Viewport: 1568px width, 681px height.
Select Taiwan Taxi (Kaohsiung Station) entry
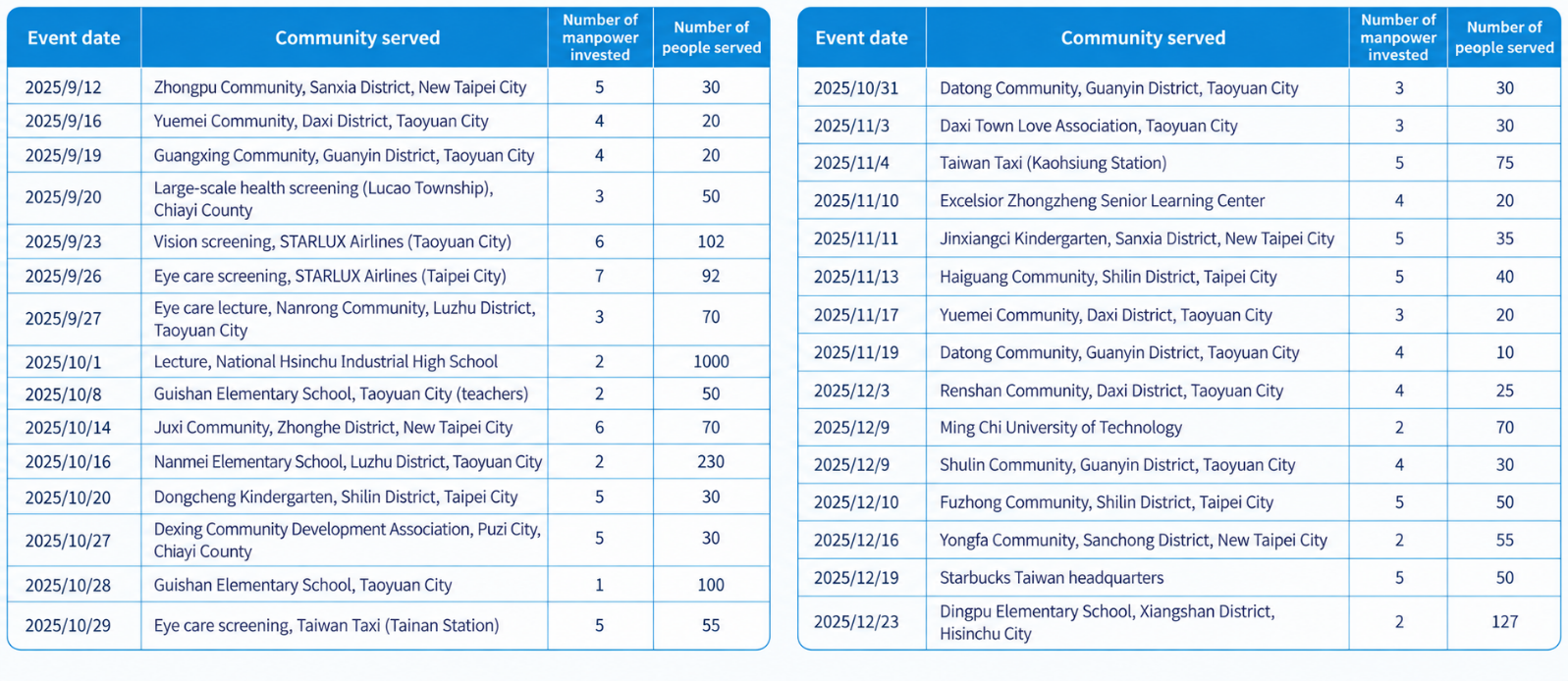coord(1054,163)
